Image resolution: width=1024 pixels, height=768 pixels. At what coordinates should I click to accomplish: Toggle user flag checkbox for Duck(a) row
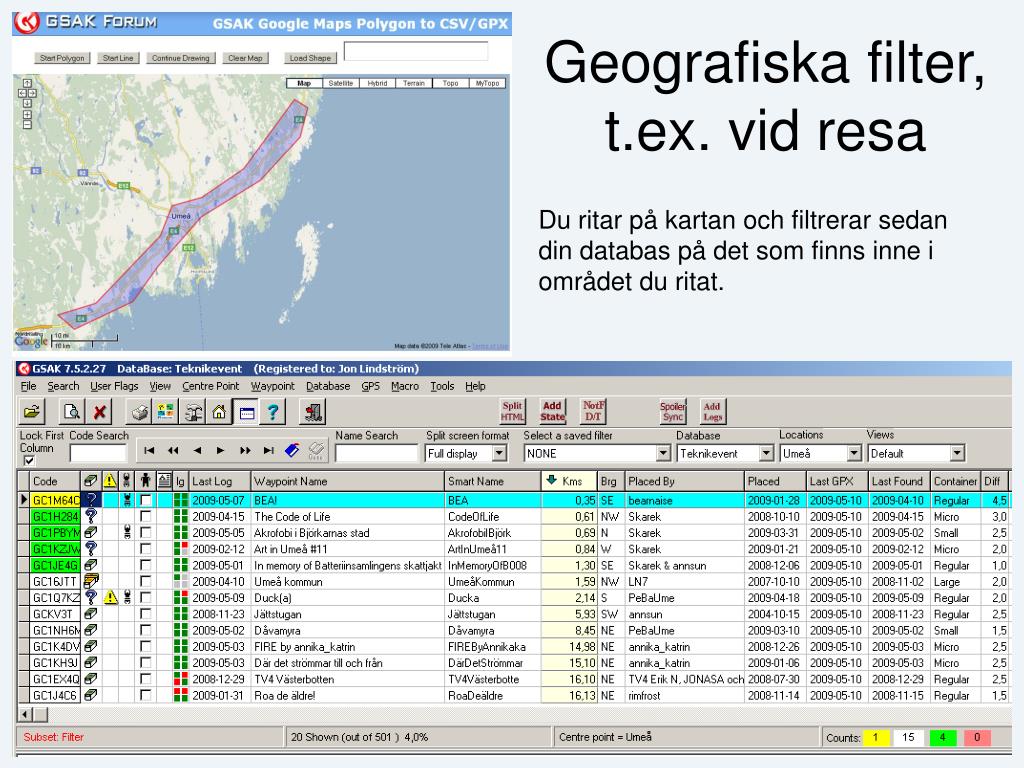point(146,598)
